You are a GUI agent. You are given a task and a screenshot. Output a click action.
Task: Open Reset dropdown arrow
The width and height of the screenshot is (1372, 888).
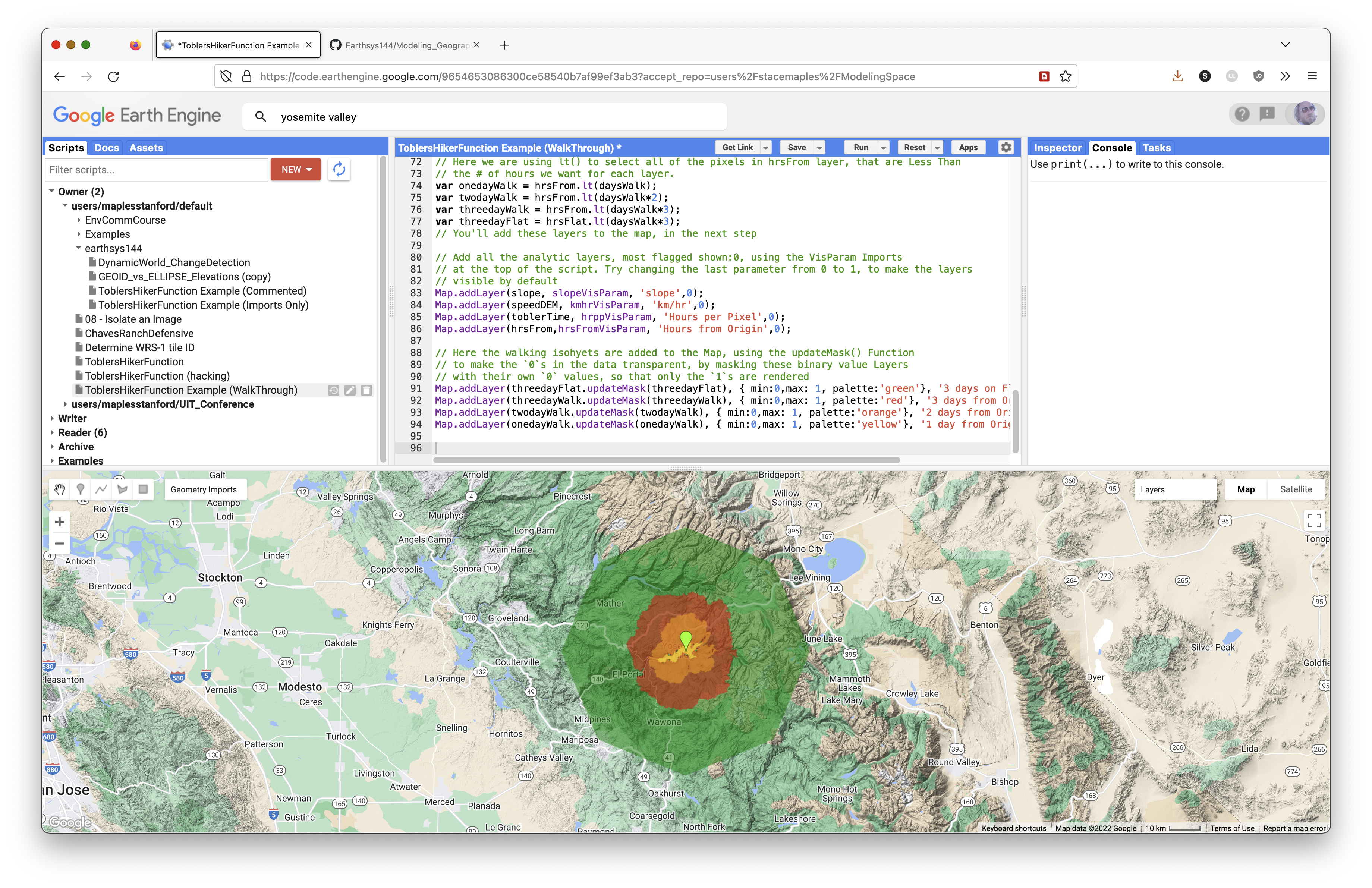(x=937, y=148)
